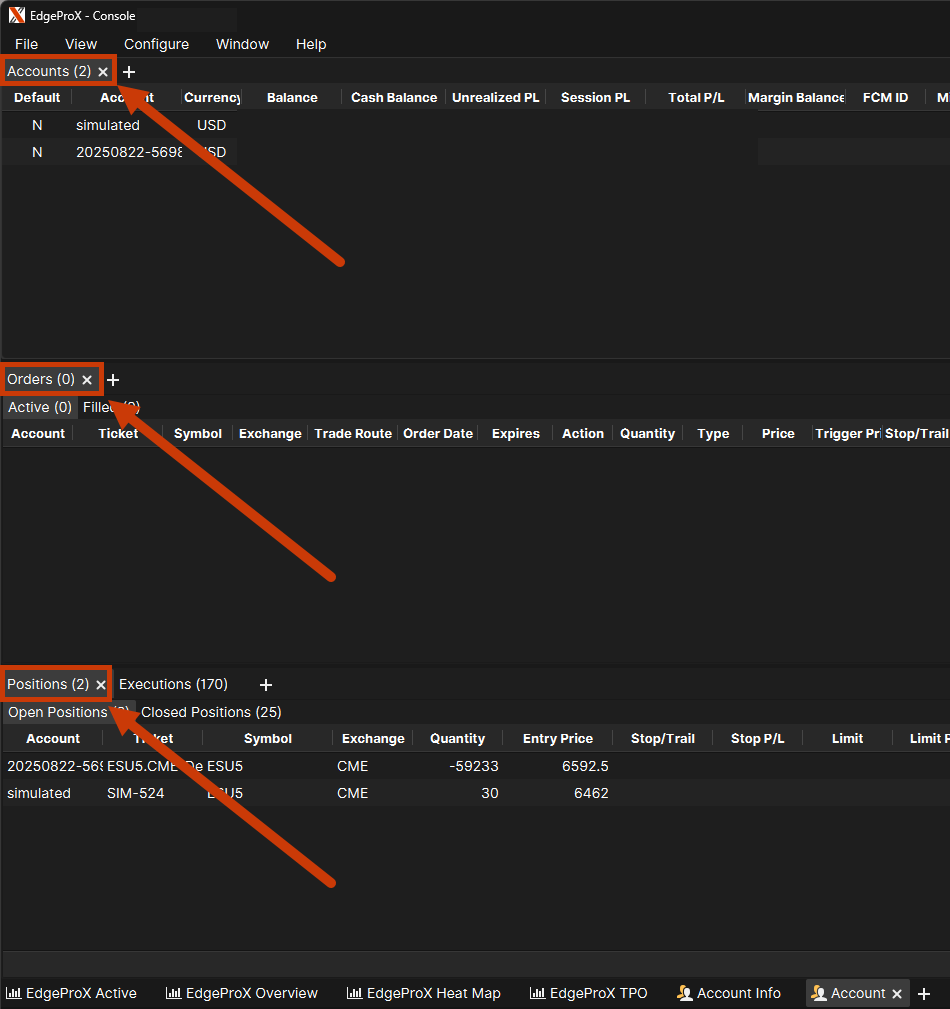The width and height of the screenshot is (950, 1009).
Task: Open the EdgeProX Heat Map workspace
Action: click(423, 993)
